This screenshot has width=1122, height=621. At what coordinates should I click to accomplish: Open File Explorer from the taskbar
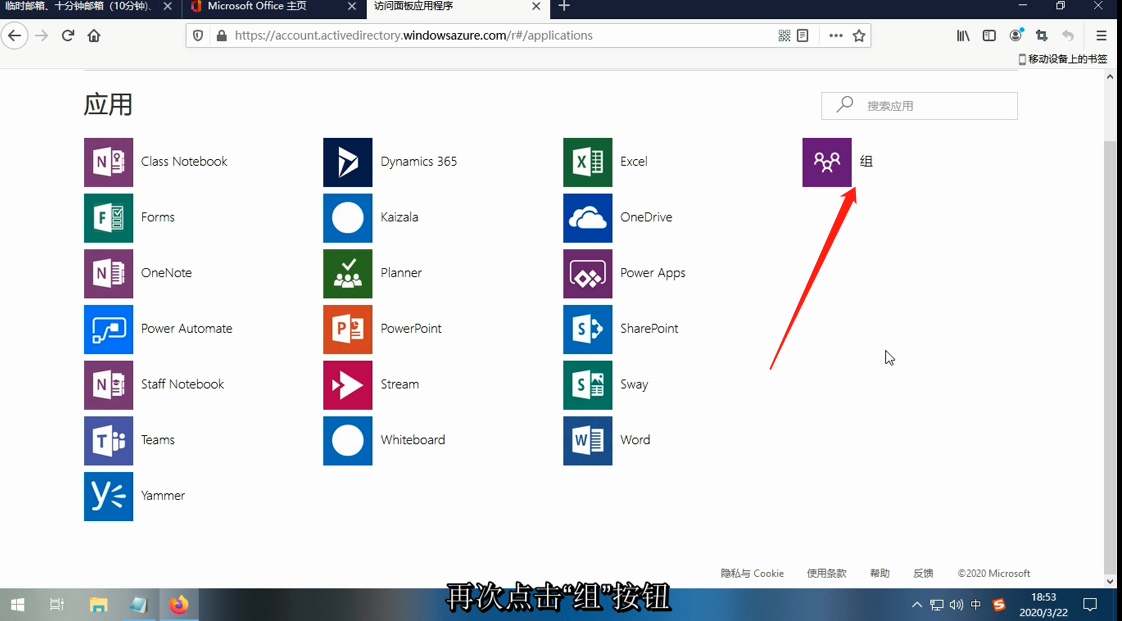[97, 605]
